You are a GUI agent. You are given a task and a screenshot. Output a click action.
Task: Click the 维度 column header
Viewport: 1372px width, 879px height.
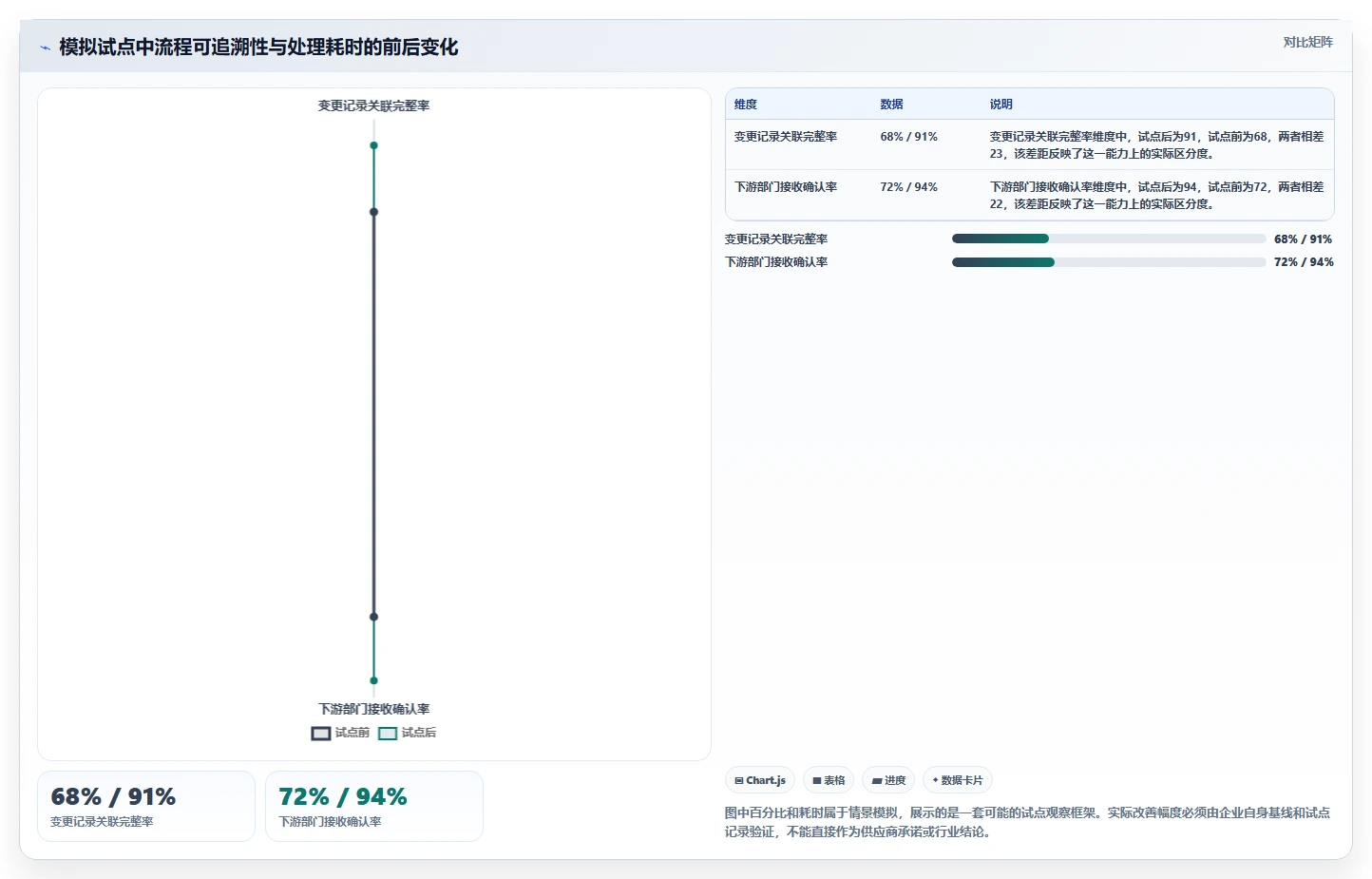click(746, 105)
